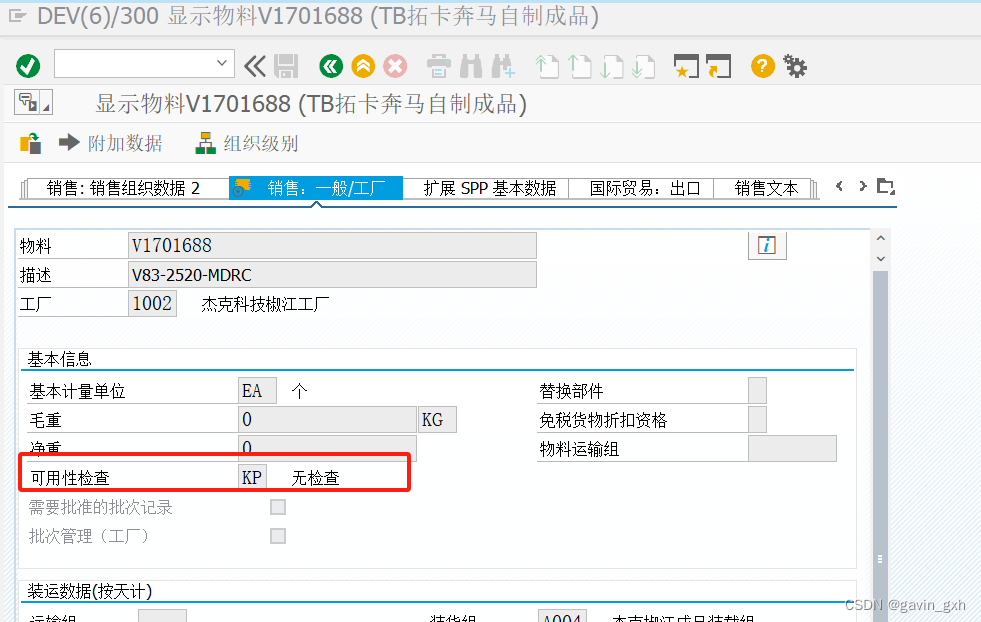
Task: Open 附加数据 additional data
Action: click(x=111, y=143)
